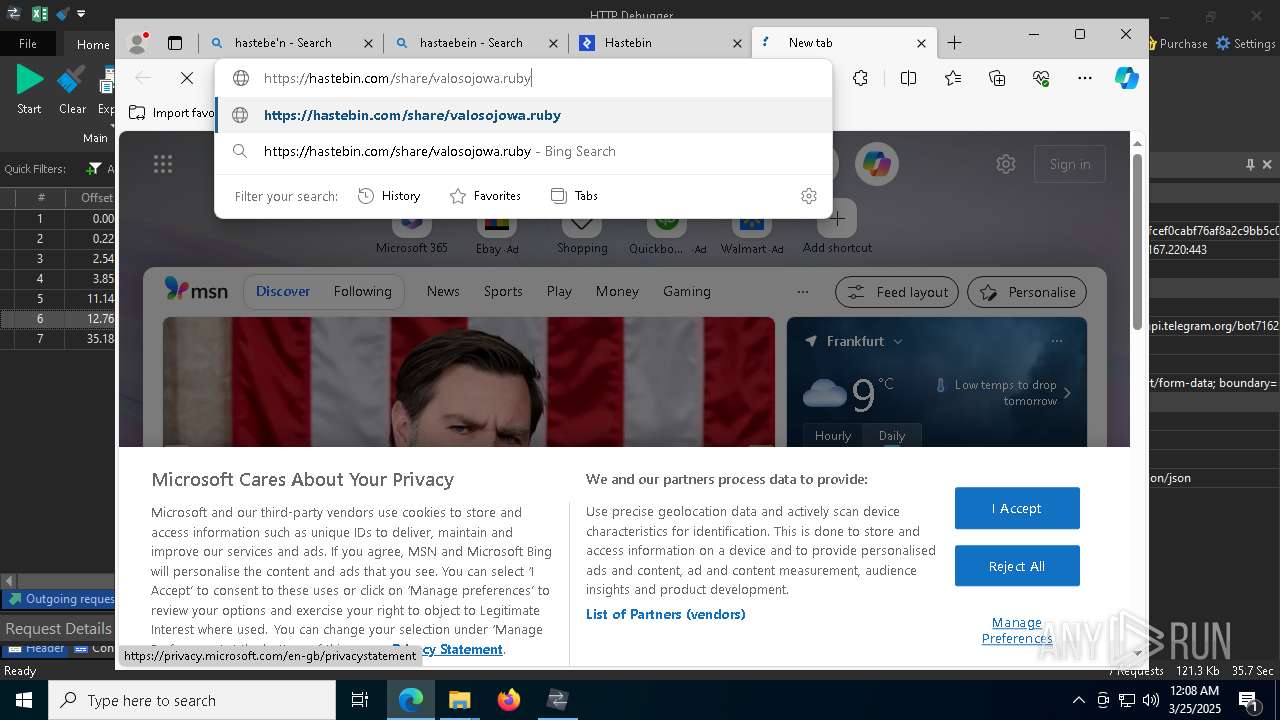Image resolution: width=1280 pixels, height=720 pixels.
Task: Toggle split screen view
Action: click(x=908, y=78)
